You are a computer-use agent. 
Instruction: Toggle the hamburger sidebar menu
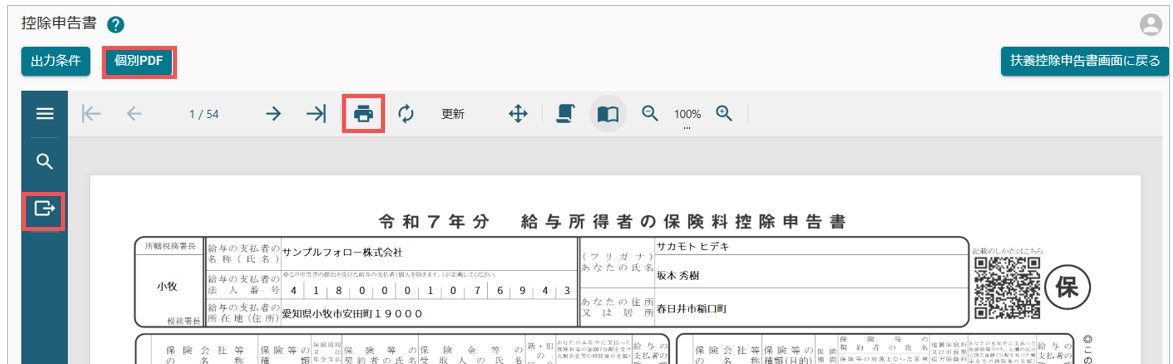(45, 114)
